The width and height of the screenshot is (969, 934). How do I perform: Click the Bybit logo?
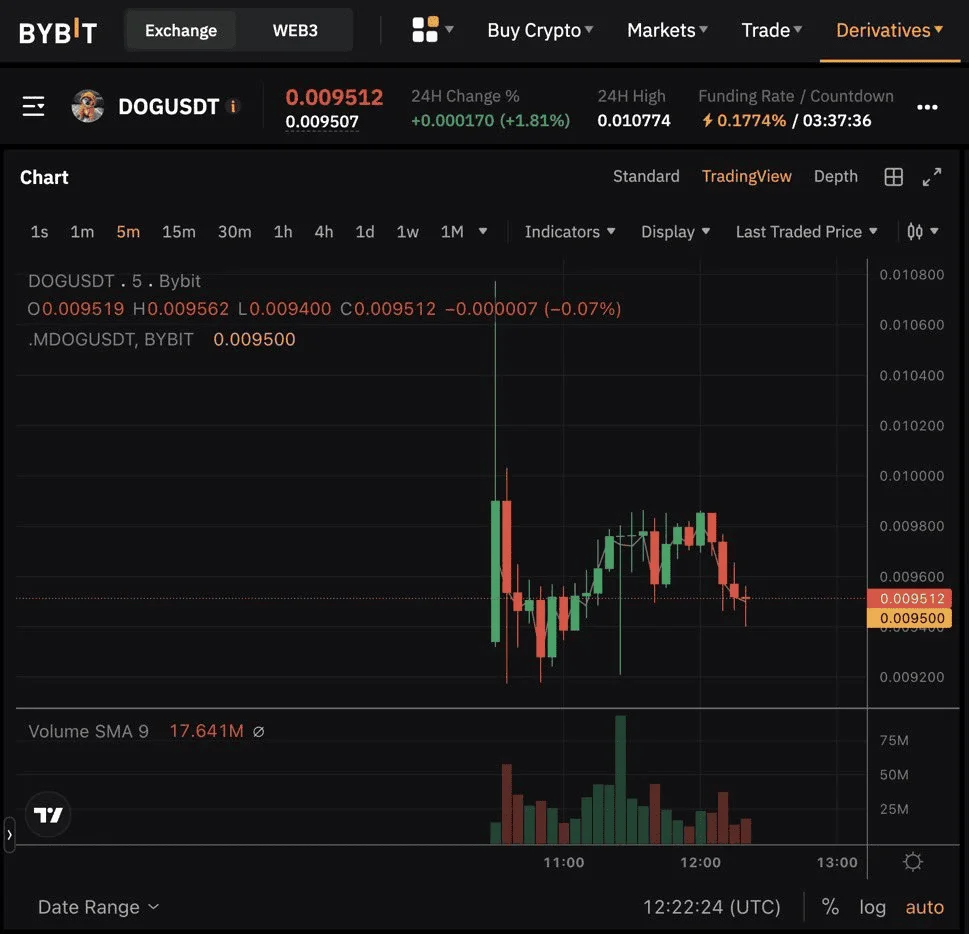tap(58, 32)
